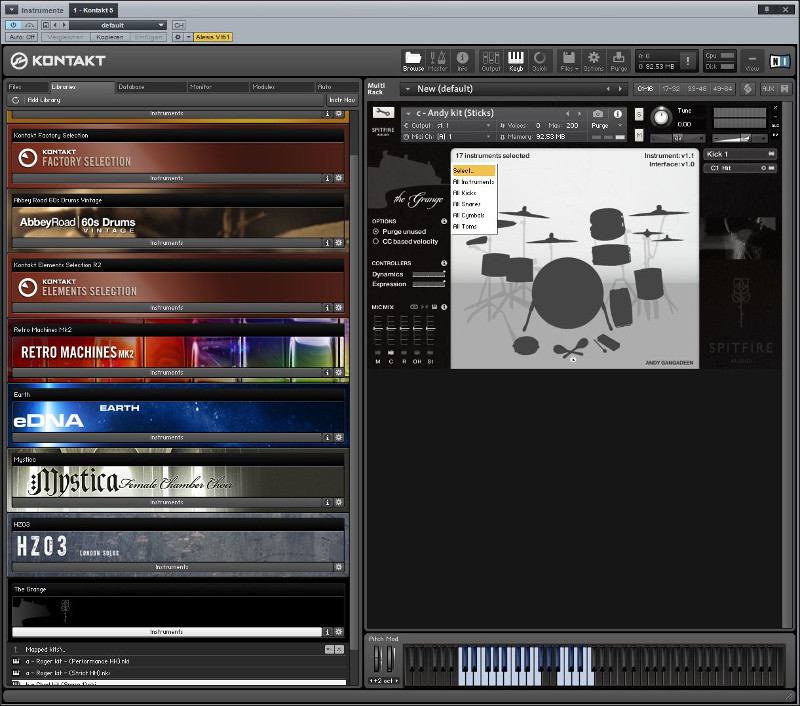800x706 pixels.
Task: Click the instrument header info icon
Action: (617, 113)
